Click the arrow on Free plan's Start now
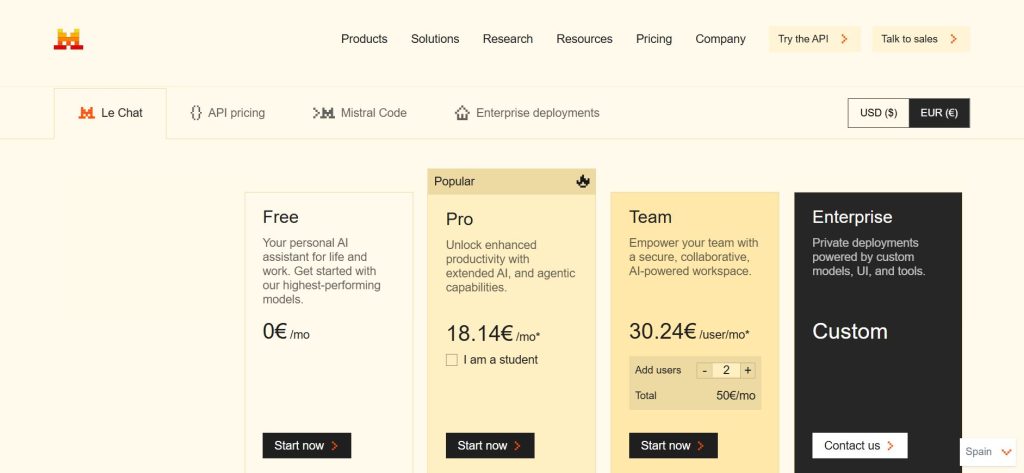1024x473 pixels. pyautogui.click(x=335, y=446)
